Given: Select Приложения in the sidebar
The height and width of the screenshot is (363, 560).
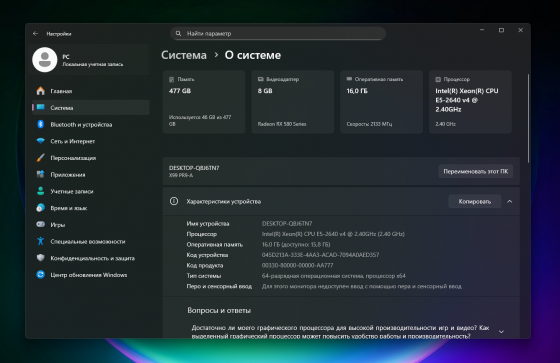Looking at the screenshot, I should [x=90, y=174].
